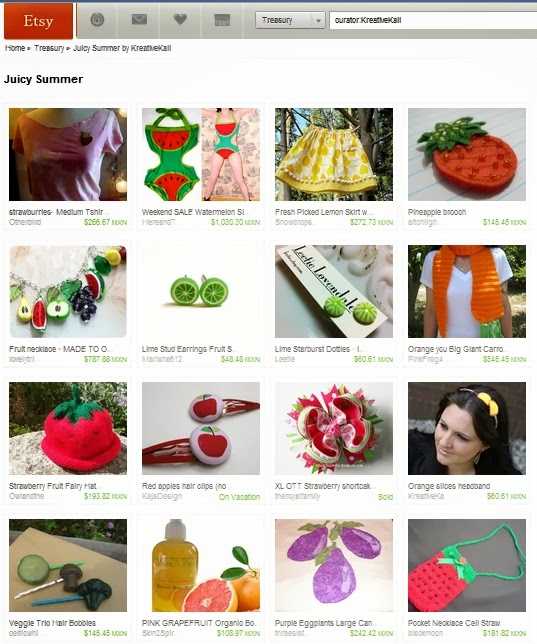Go to Home breadcrumb link
The height and width of the screenshot is (644, 537).
(x=15, y=48)
